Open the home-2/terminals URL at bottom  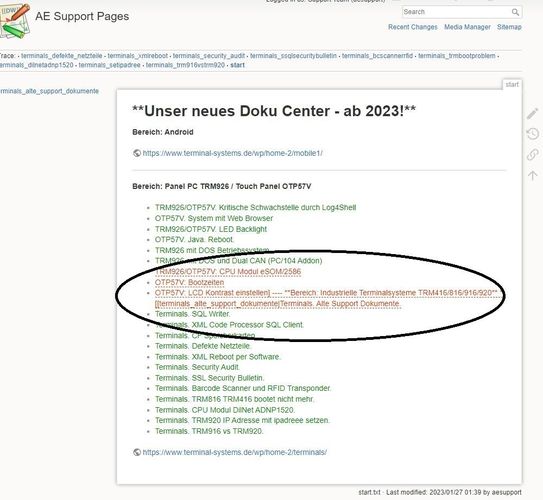pos(234,452)
